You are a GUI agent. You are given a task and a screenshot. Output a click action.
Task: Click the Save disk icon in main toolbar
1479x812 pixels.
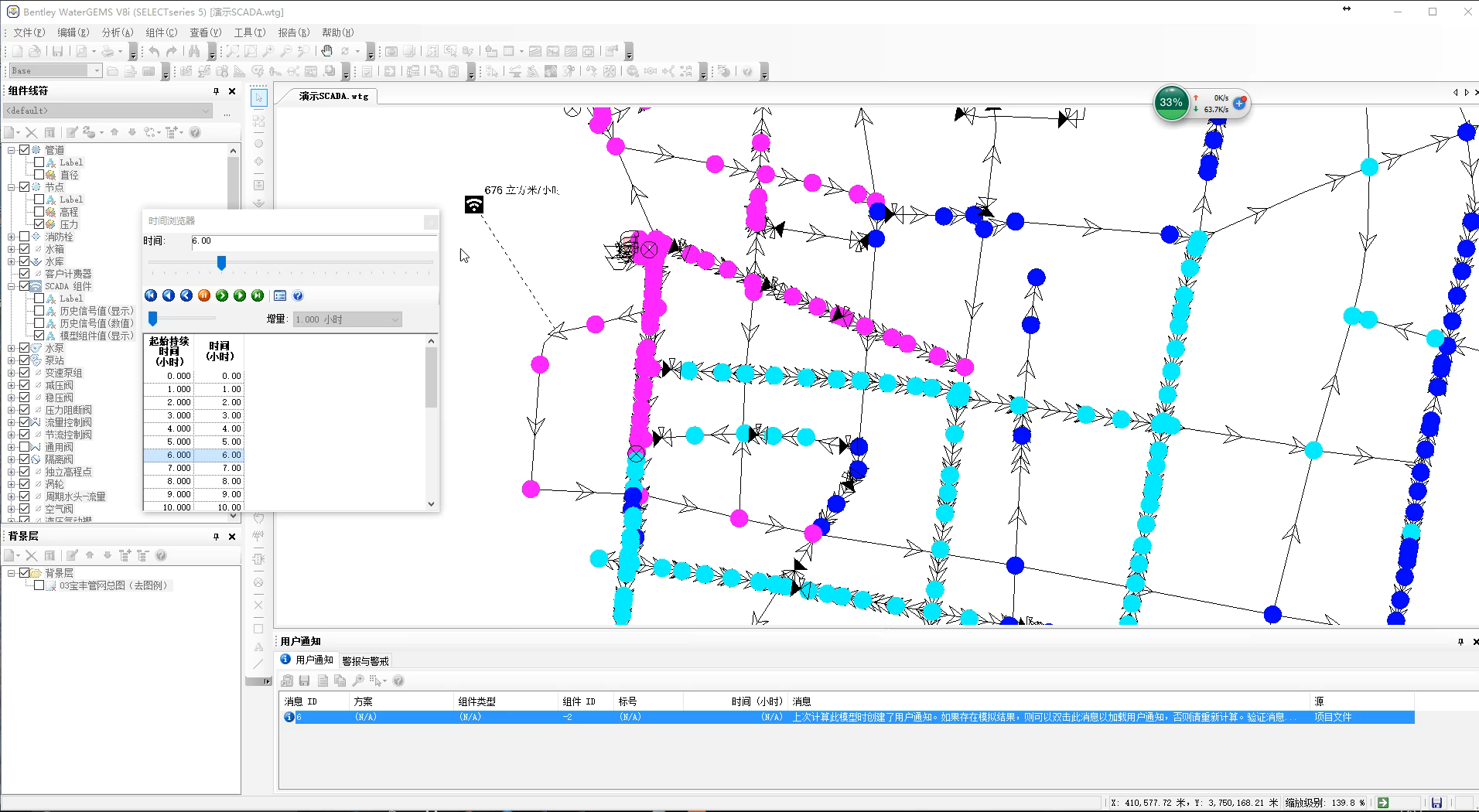pos(57,51)
